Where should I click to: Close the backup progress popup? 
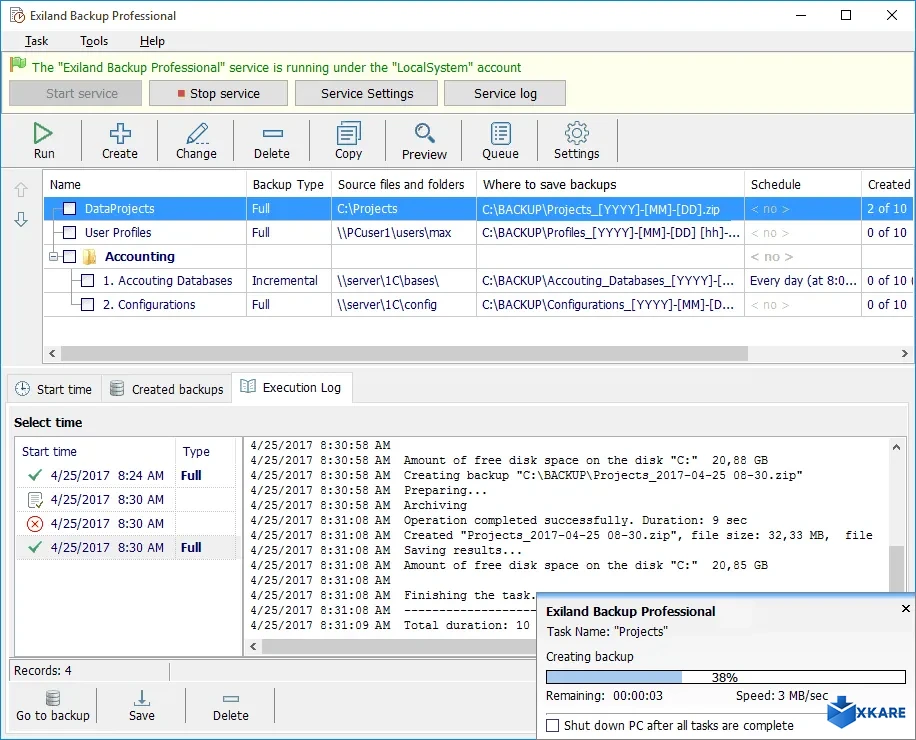tap(905, 609)
